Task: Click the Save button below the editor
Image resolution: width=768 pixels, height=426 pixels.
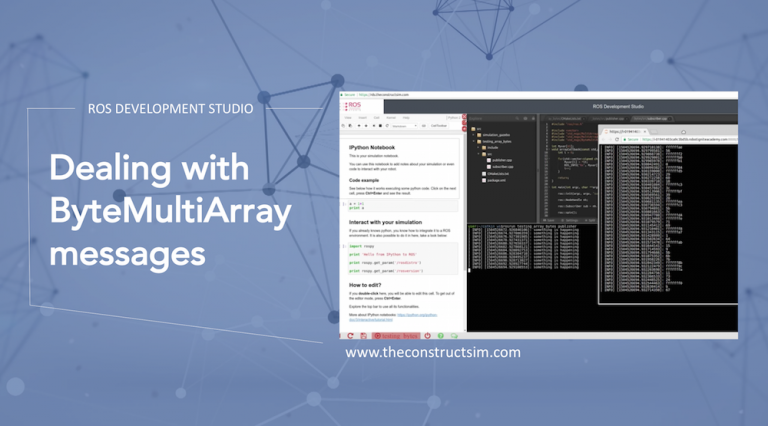Action: [x=549, y=220]
